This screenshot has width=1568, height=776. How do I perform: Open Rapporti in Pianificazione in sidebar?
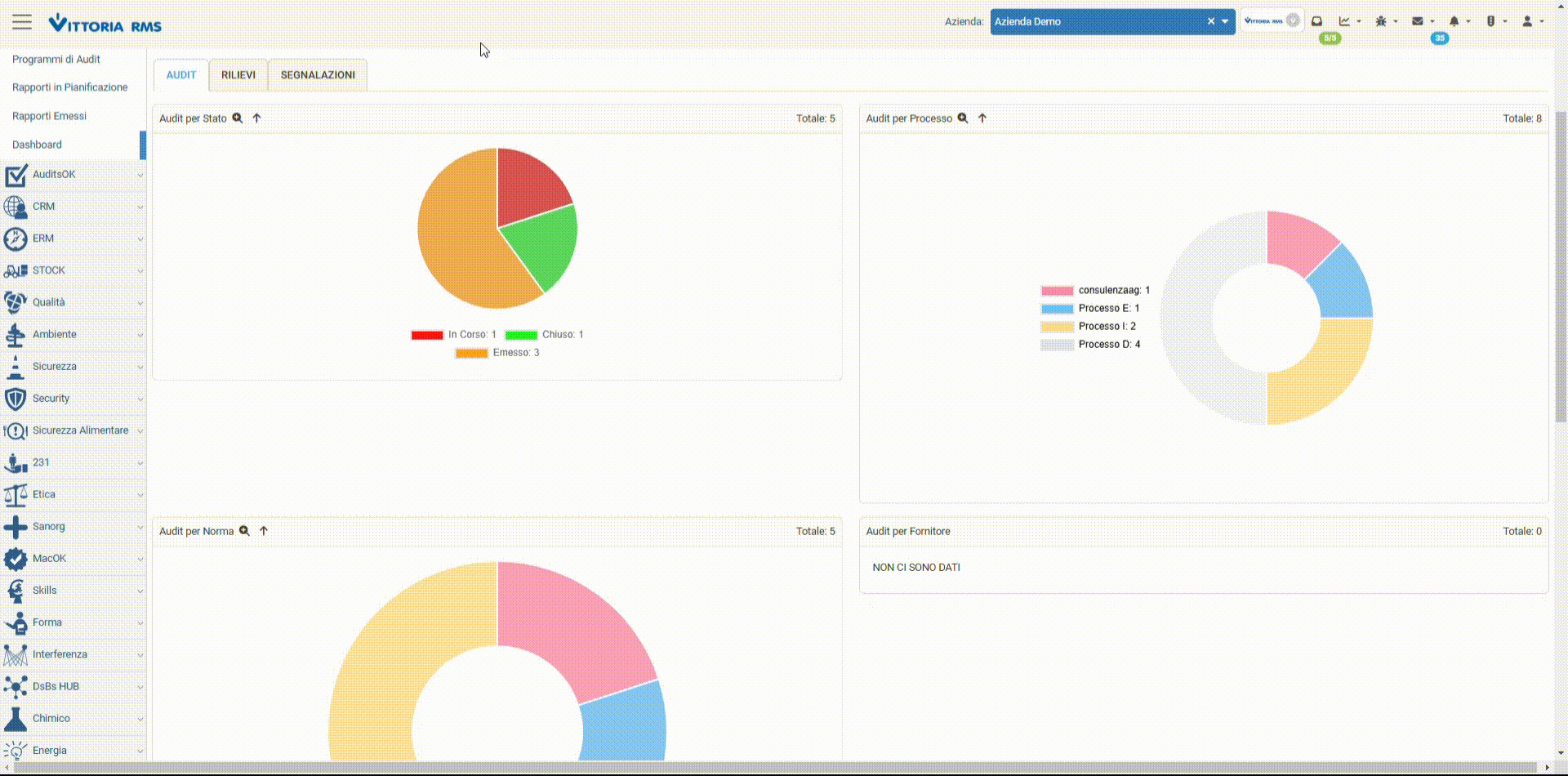point(70,87)
